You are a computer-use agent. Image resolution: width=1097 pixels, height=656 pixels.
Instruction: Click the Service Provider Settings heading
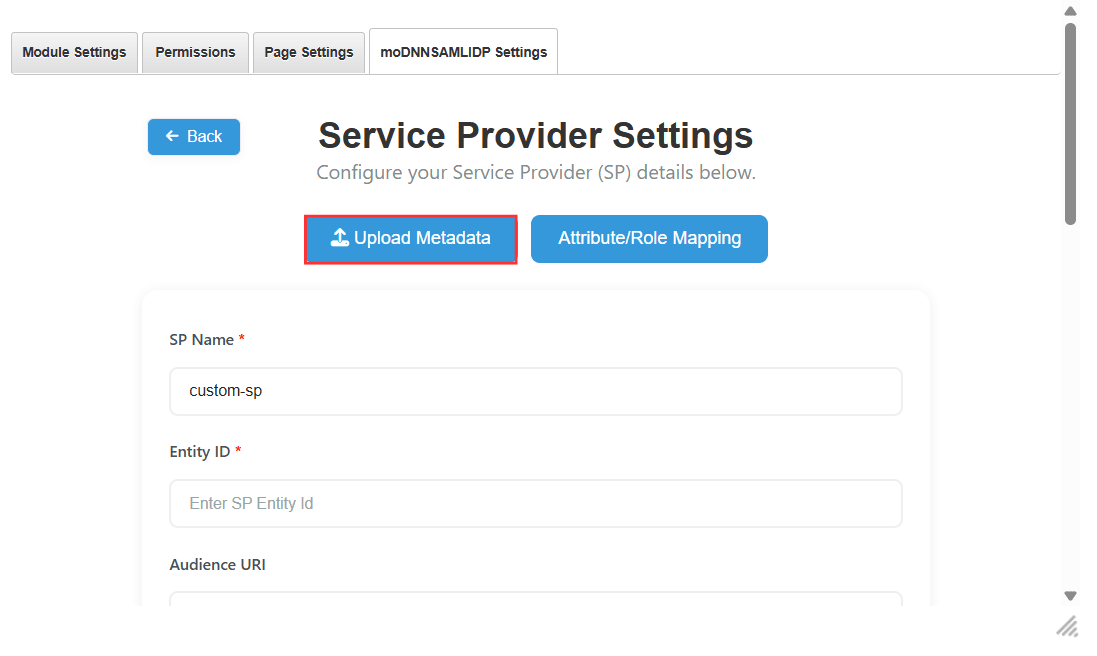[534, 135]
